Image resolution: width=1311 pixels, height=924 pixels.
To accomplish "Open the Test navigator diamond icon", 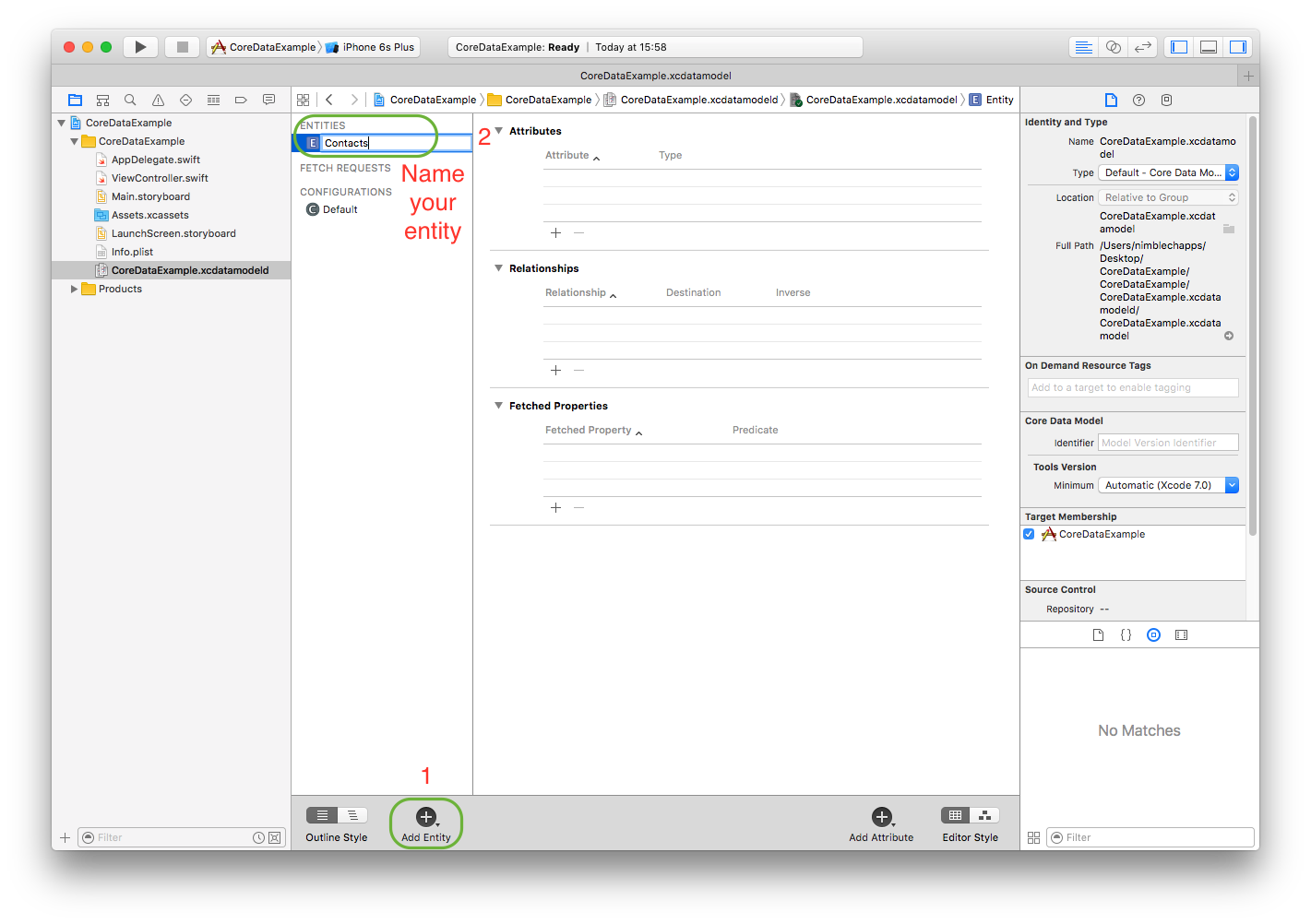I will pyautogui.click(x=185, y=100).
